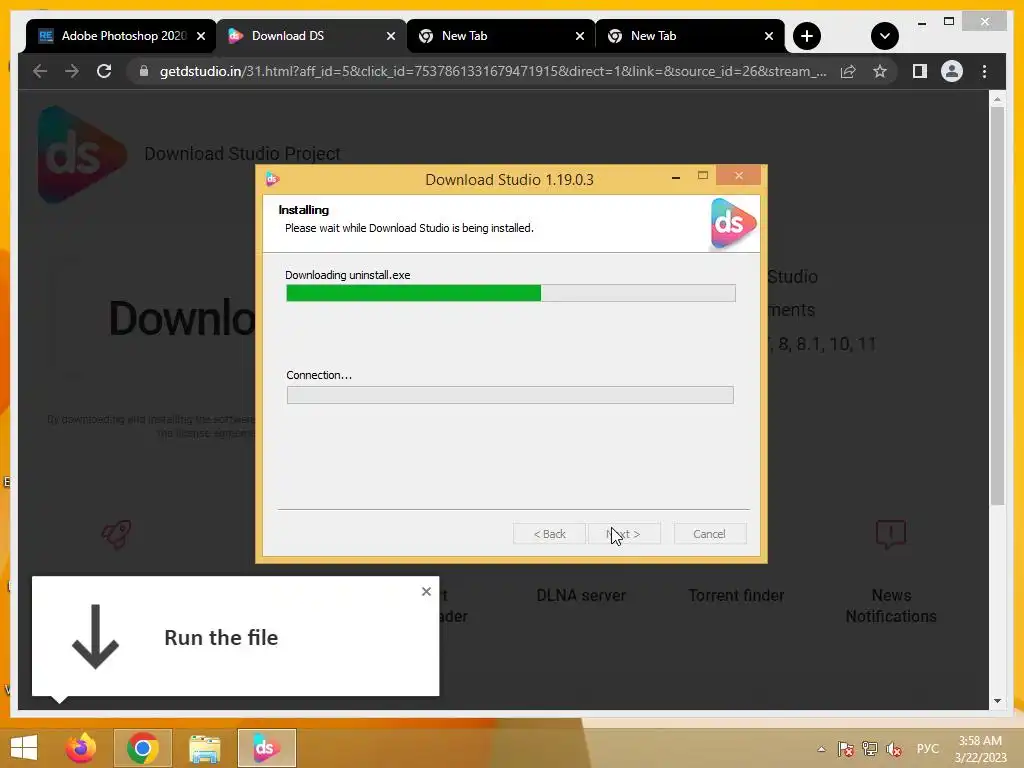The width and height of the screenshot is (1024, 768).
Task: Click the Run the file text
Action: pyautogui.click(x=221, y=637)
